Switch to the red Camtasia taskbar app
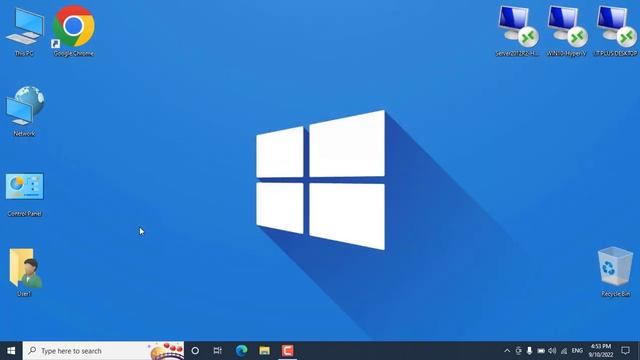Screen dimensions: 640x360 pos(287,351)
